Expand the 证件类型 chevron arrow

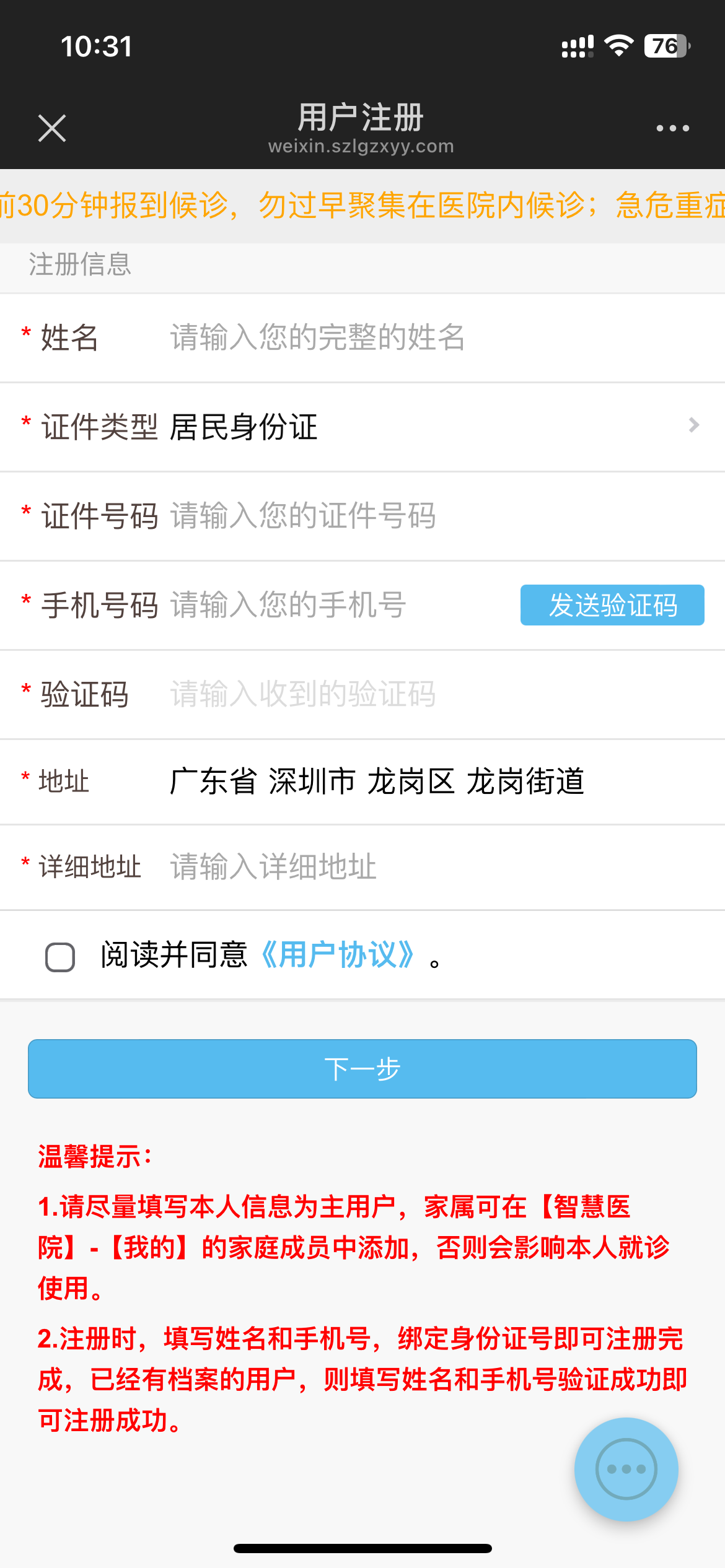tap(693, 425)
